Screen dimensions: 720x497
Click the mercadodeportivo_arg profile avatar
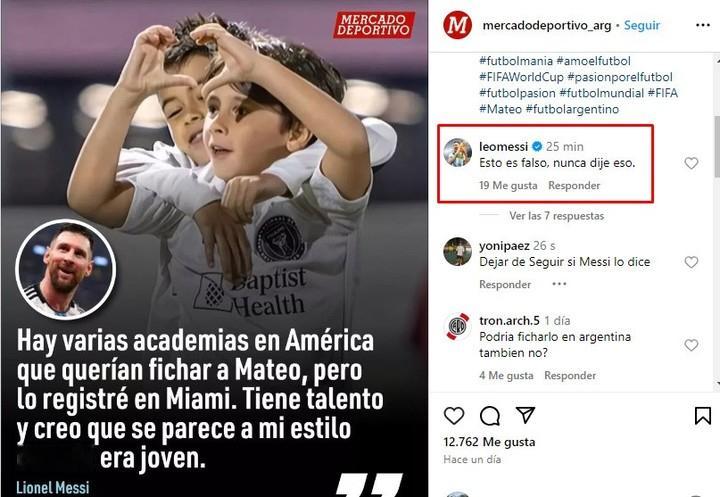tap(457, 25)
